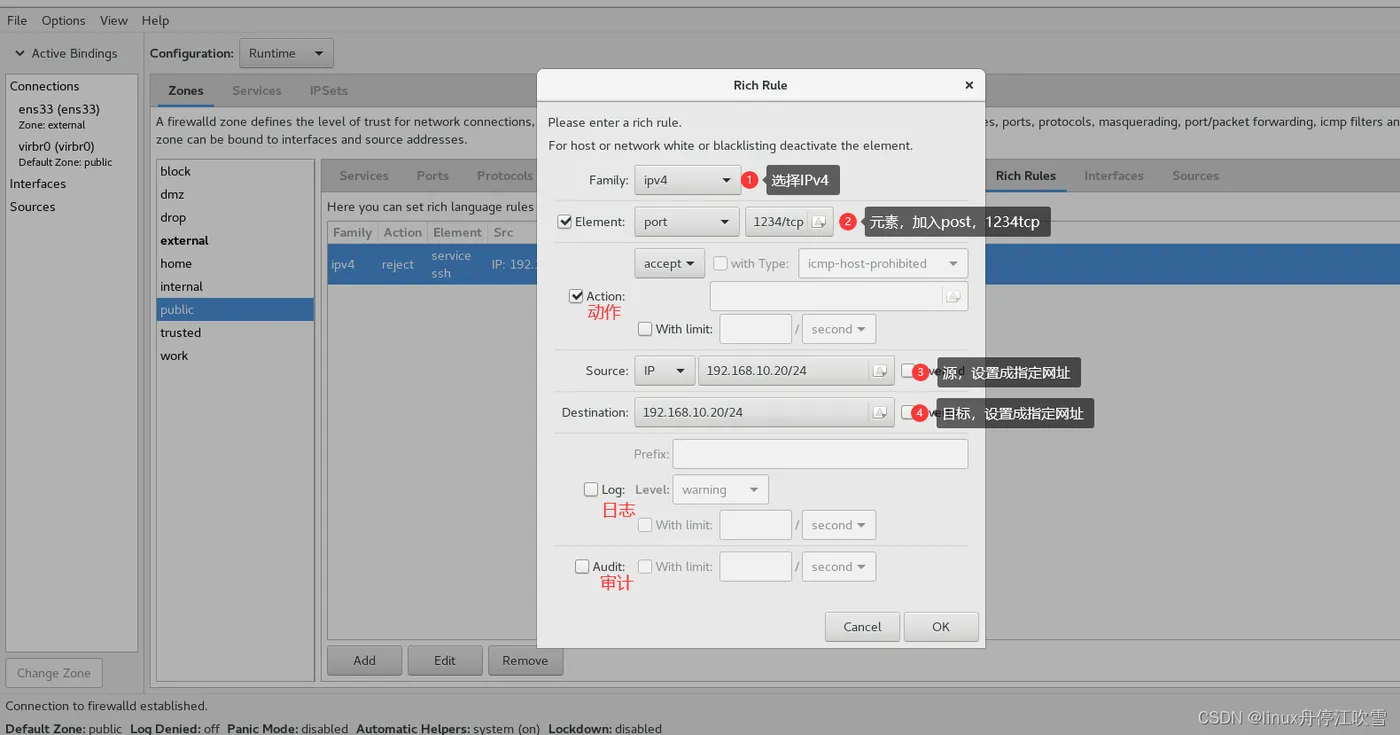Tick 'With limit' beside Audit
Viewport: 1400px width, 735px height.
(645, 566)
